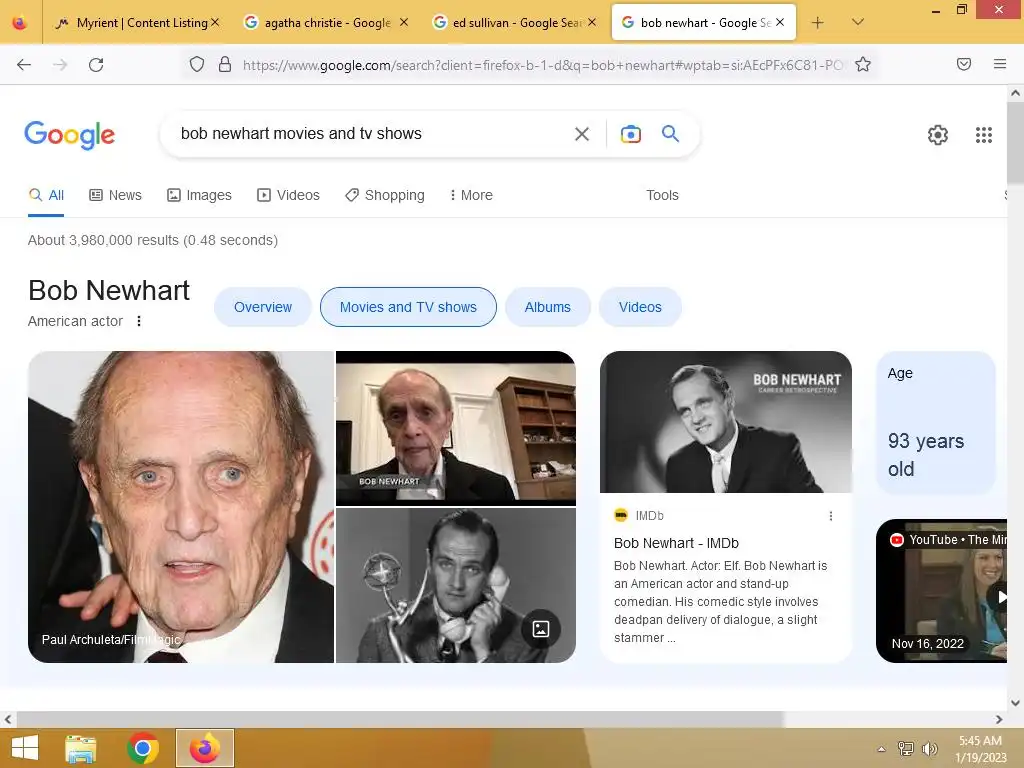Select the Images results tab

point(199,195)
